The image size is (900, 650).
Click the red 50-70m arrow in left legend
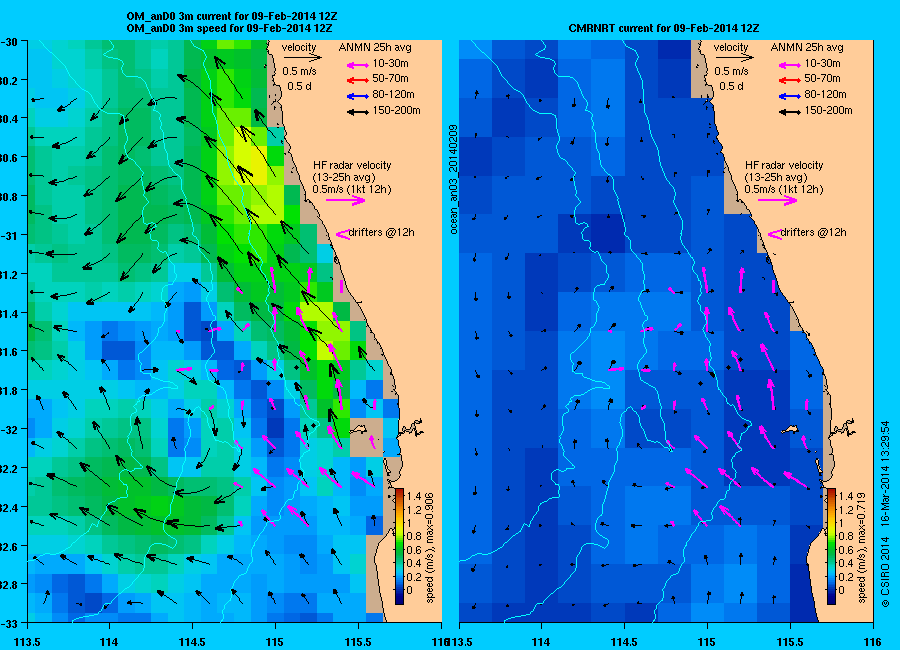tap(358, 80)
